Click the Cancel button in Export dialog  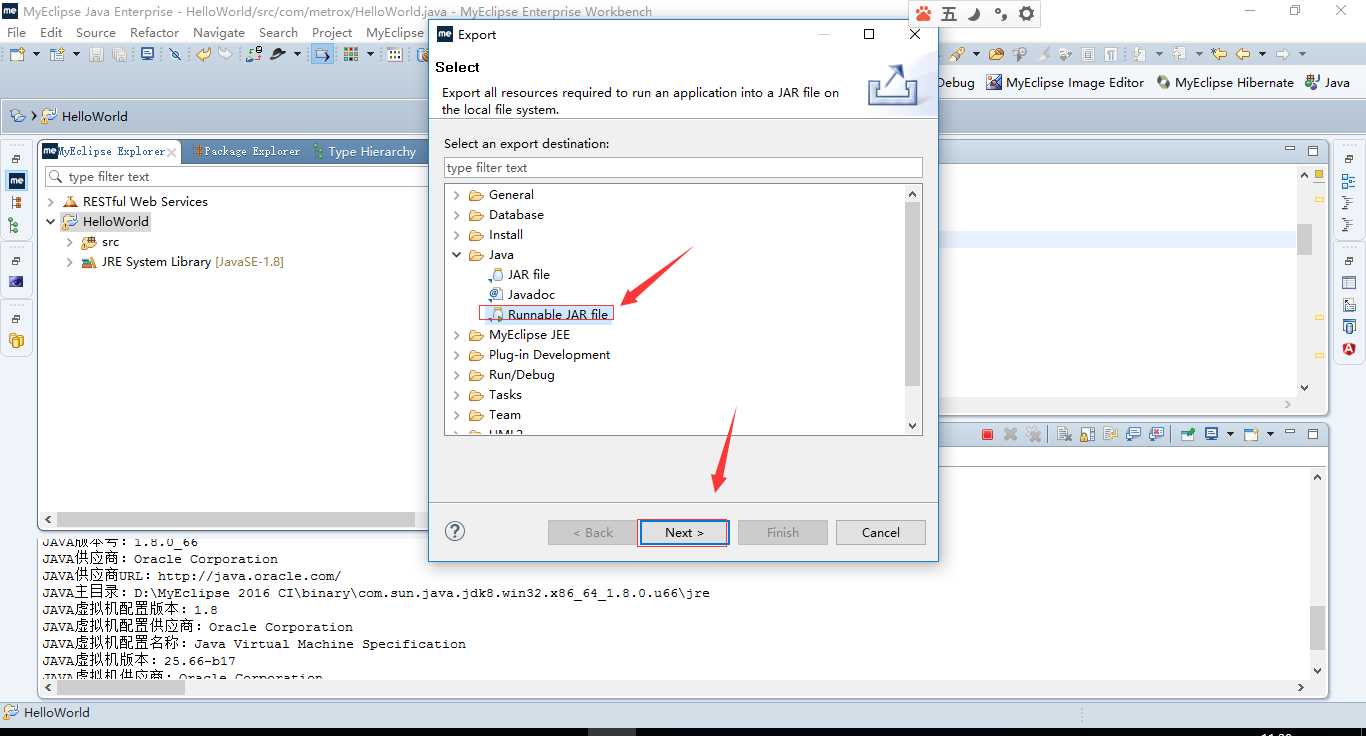pos(881,532)
